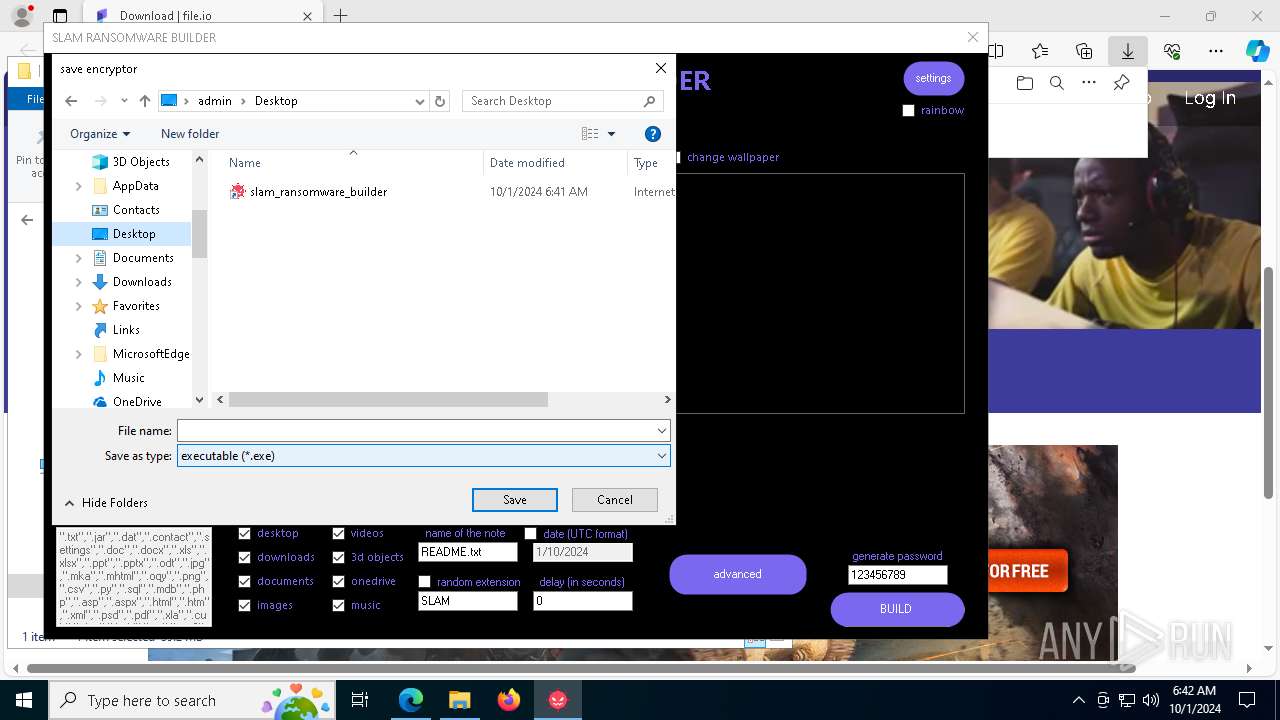Expand the AppData tree node
This screenshot has width=1280, height=720.
(79, 186)
